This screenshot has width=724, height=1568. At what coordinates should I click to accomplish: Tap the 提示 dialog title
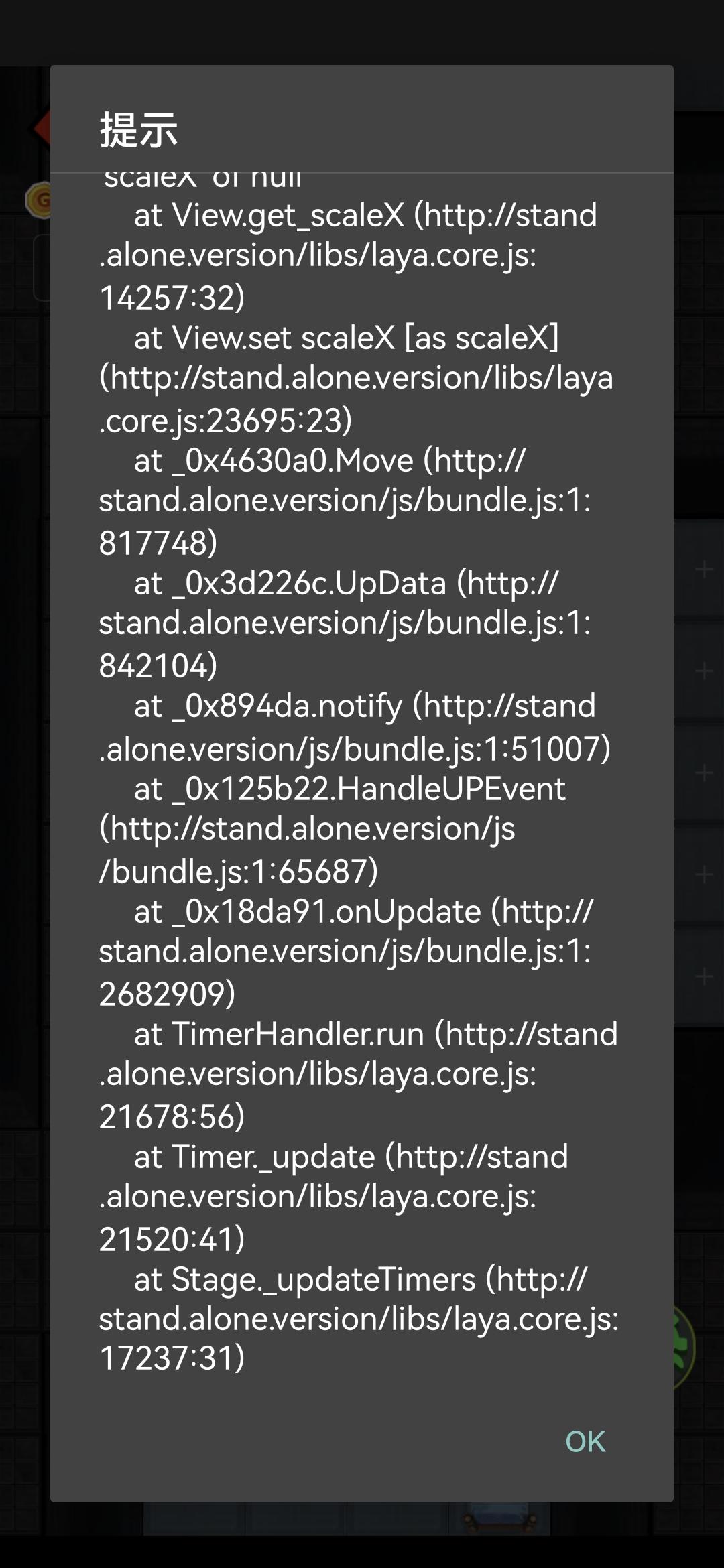(x=139, y=129)
